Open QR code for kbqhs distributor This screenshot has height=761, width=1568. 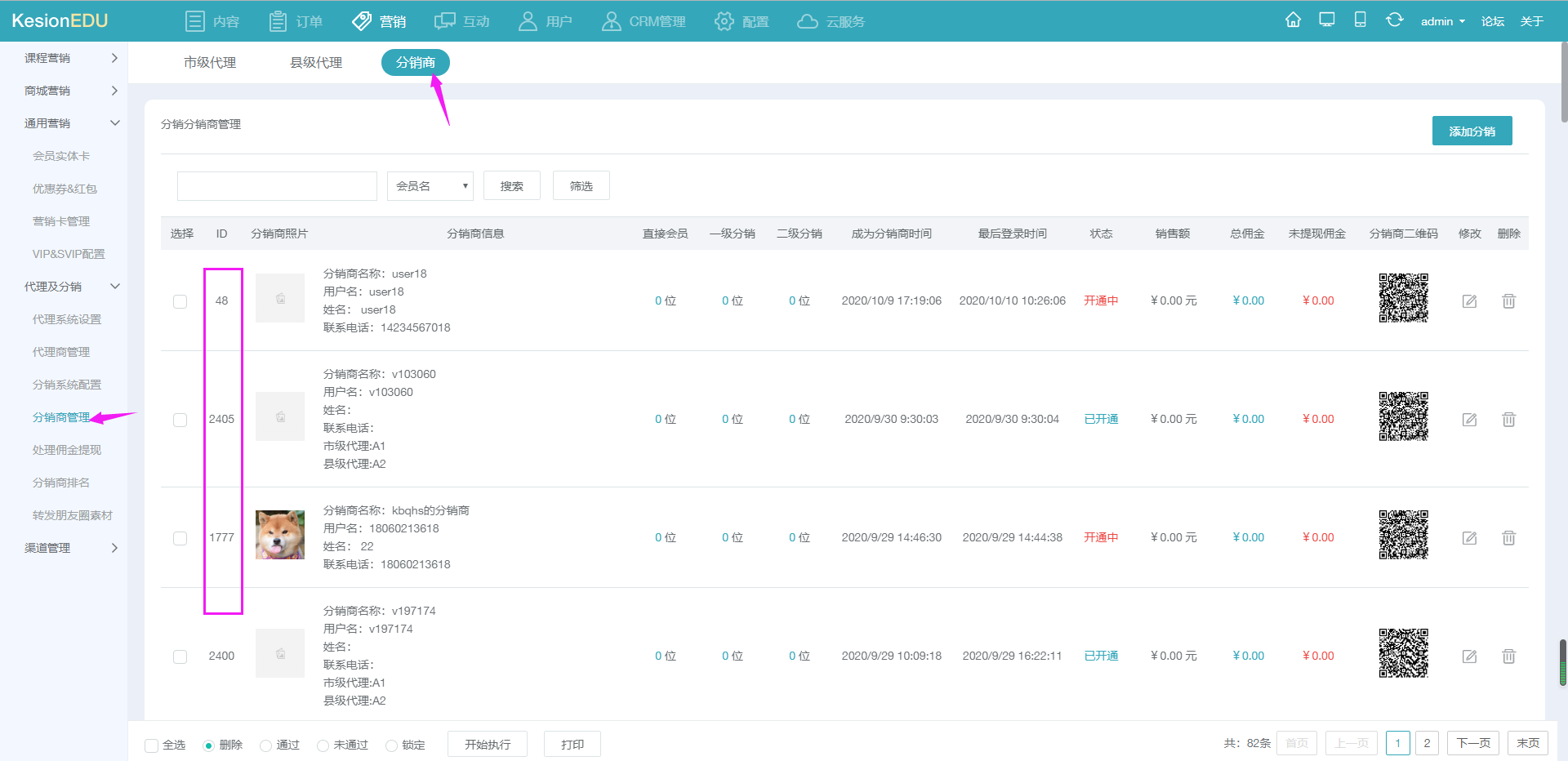(x=1403, y=535)
